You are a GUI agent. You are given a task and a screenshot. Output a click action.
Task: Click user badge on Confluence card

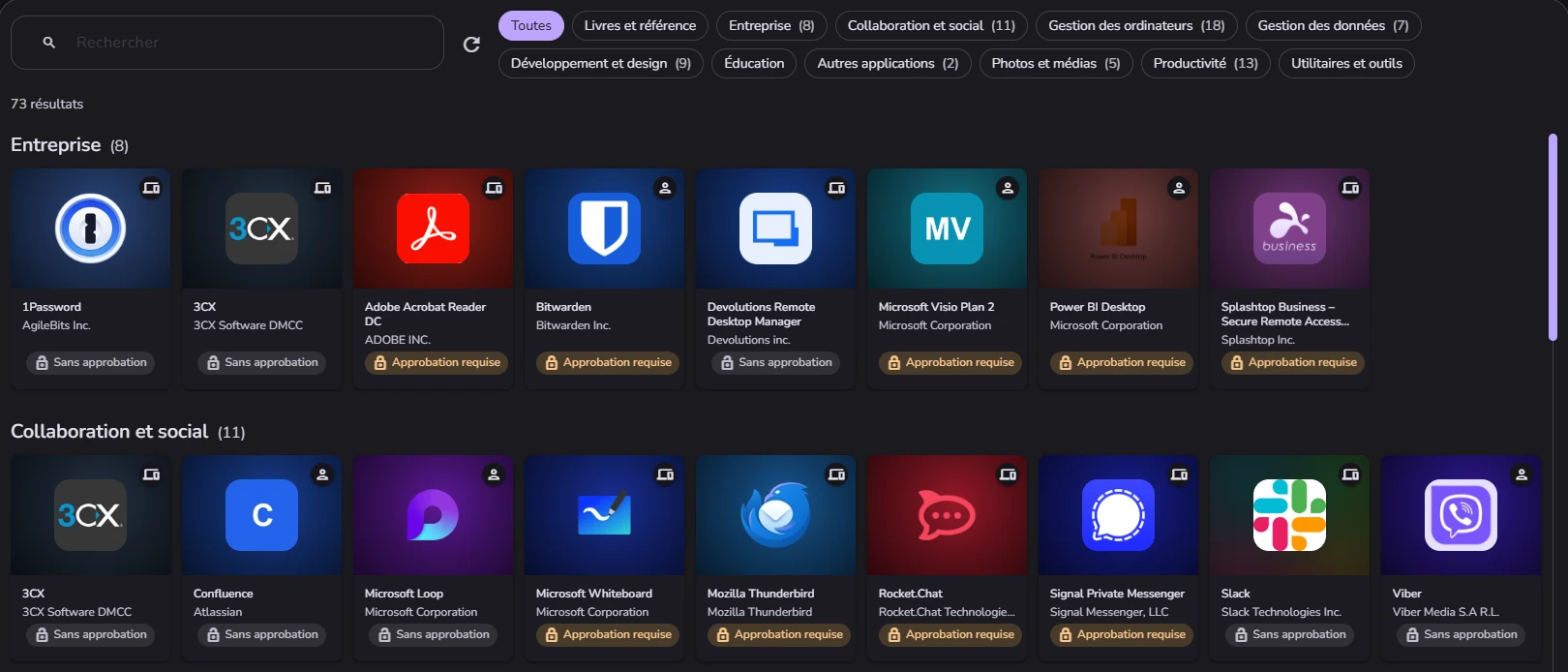coord(322,474)
